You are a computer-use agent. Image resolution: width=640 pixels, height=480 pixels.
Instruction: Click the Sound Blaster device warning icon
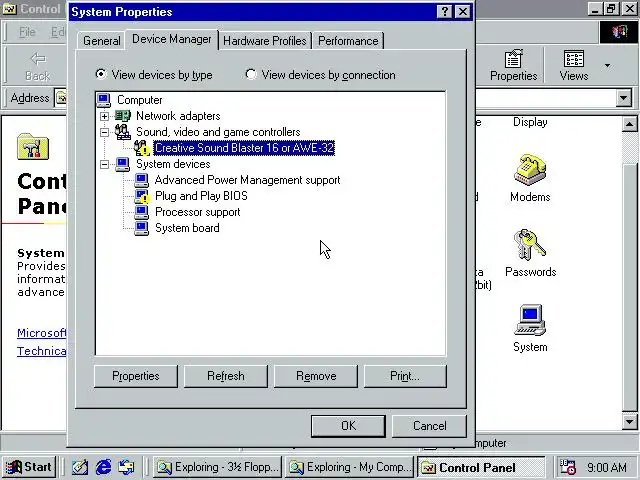142,148
